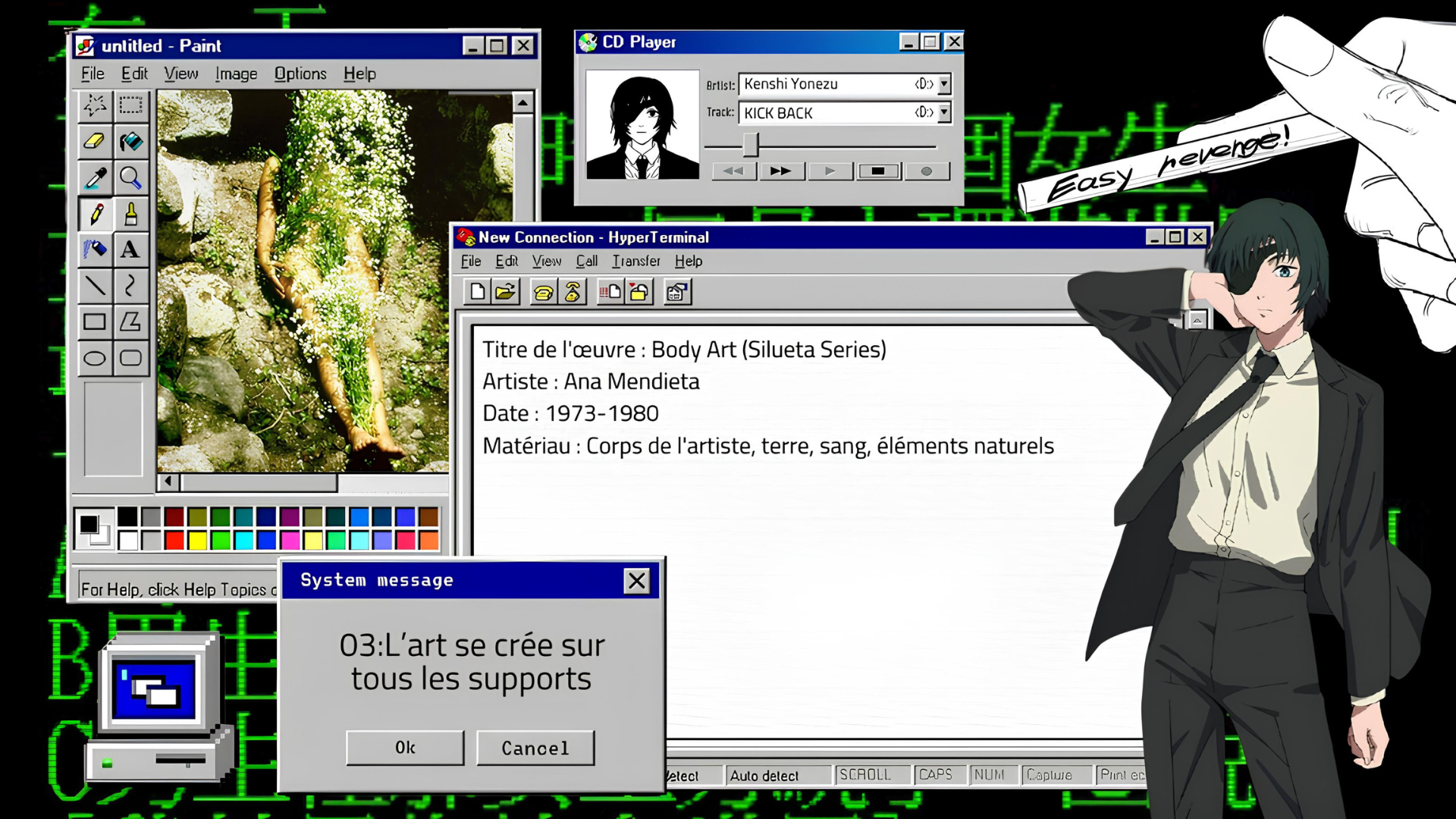Select the Ellipse shape tool
The image size is (1456, 819).
tap(95, 358)
